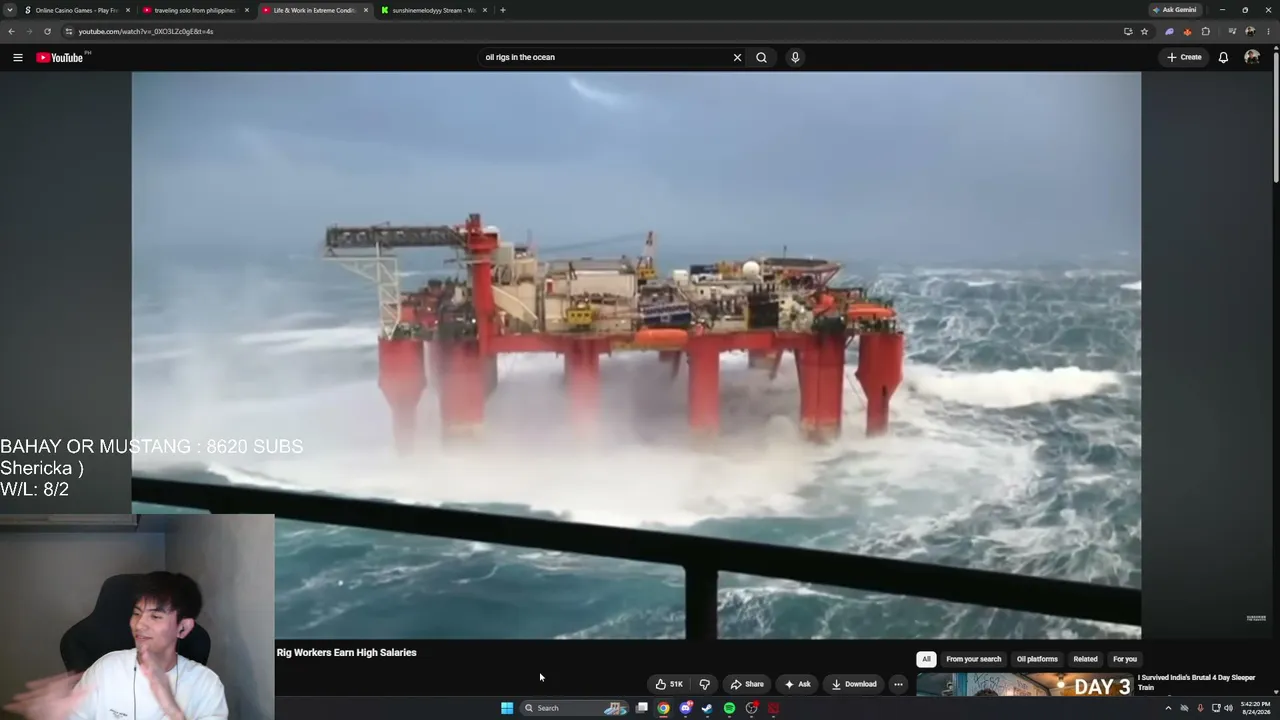Open the MetaMask fox extension
This screenshot has height=720, width=1280.
1187,31
